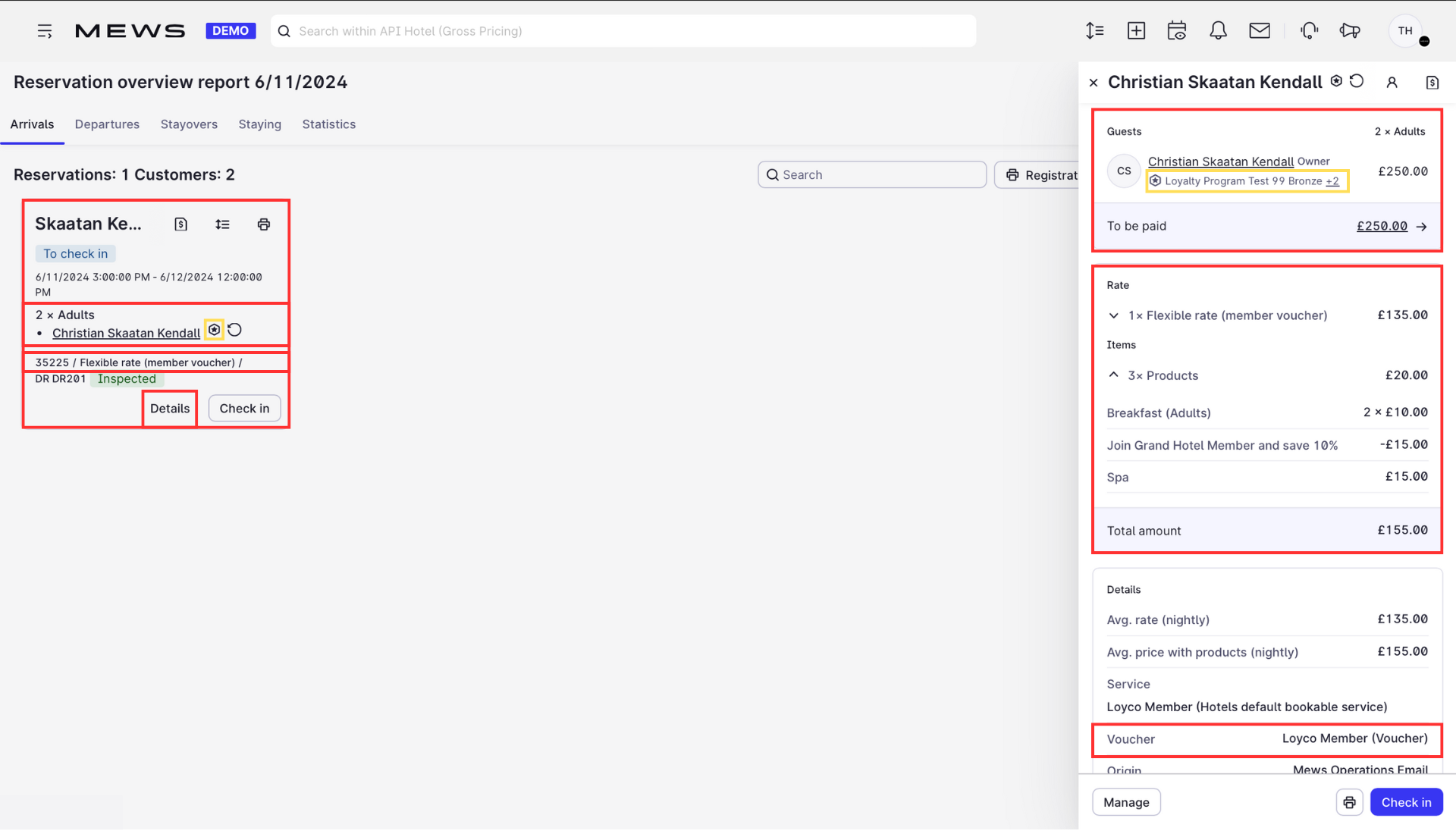Viewport: 1456px width, 834px height.
Task: Open customer profile icon in panel header
Action: point(1392,83)
